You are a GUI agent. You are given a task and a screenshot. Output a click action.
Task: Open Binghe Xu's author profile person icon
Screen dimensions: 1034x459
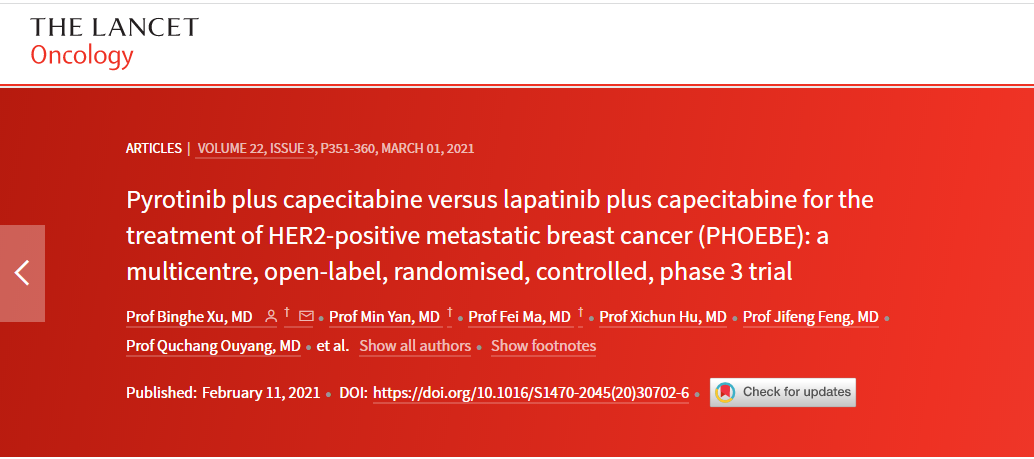(x=270, y=317)
